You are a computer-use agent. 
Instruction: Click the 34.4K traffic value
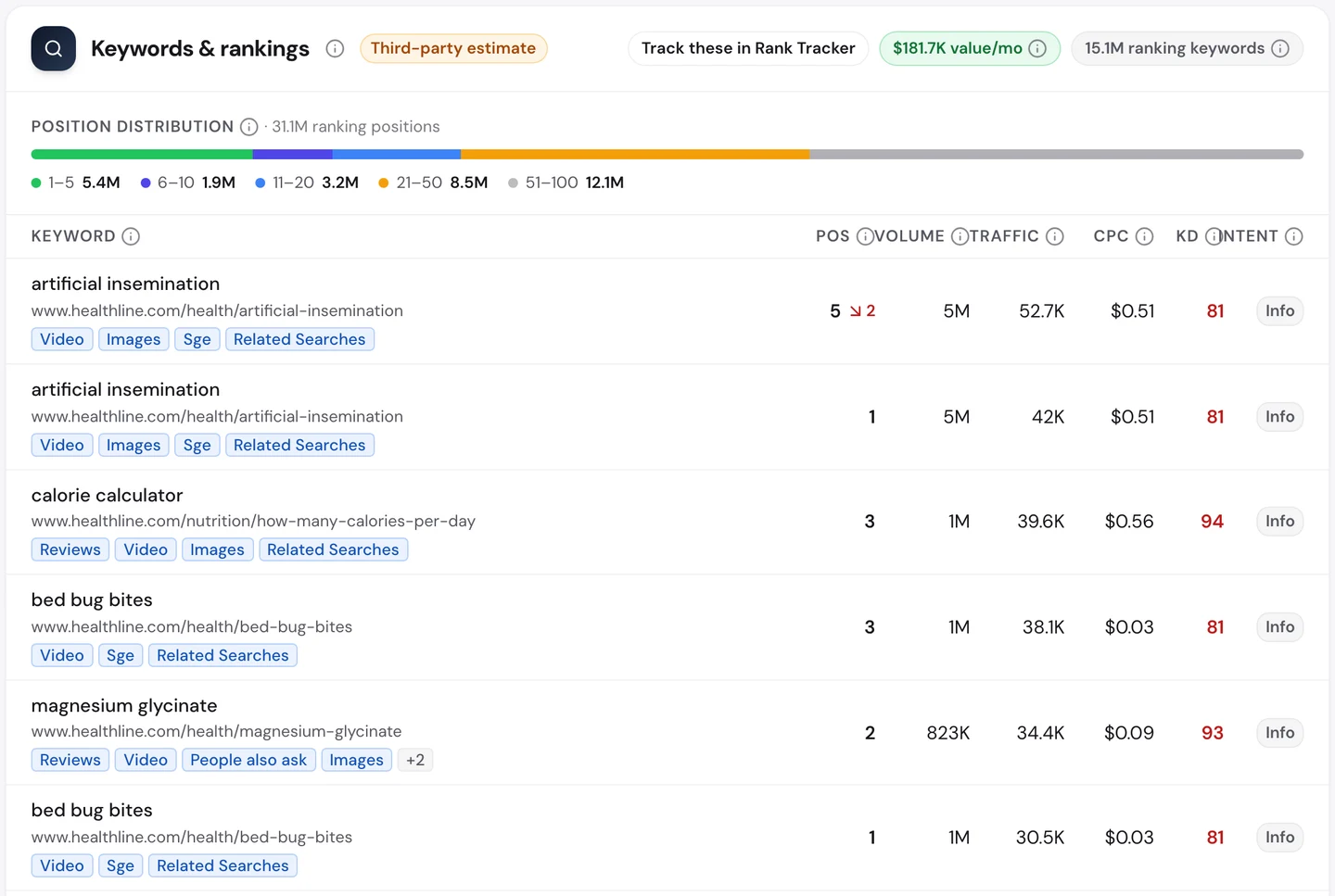pyautogui.click(x=1040, y=733)
